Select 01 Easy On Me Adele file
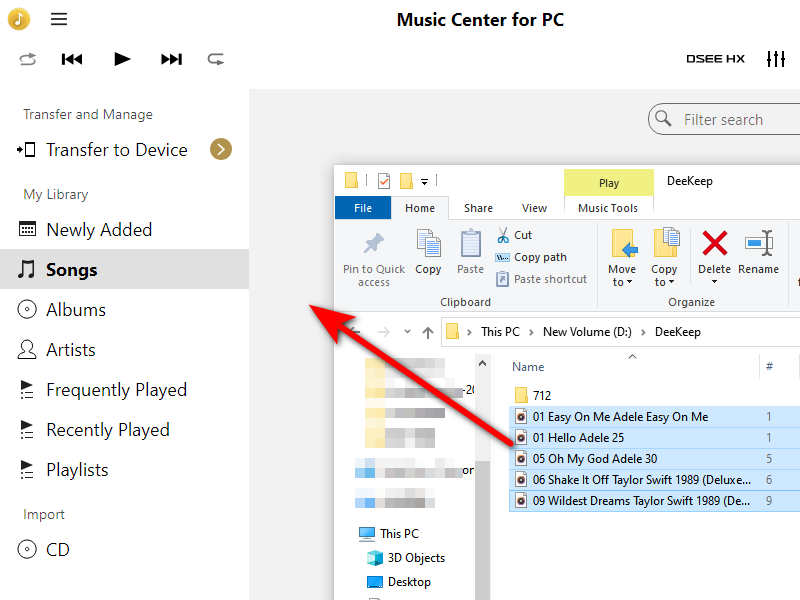This screenshot has width=800, height=600. point(655,417)
